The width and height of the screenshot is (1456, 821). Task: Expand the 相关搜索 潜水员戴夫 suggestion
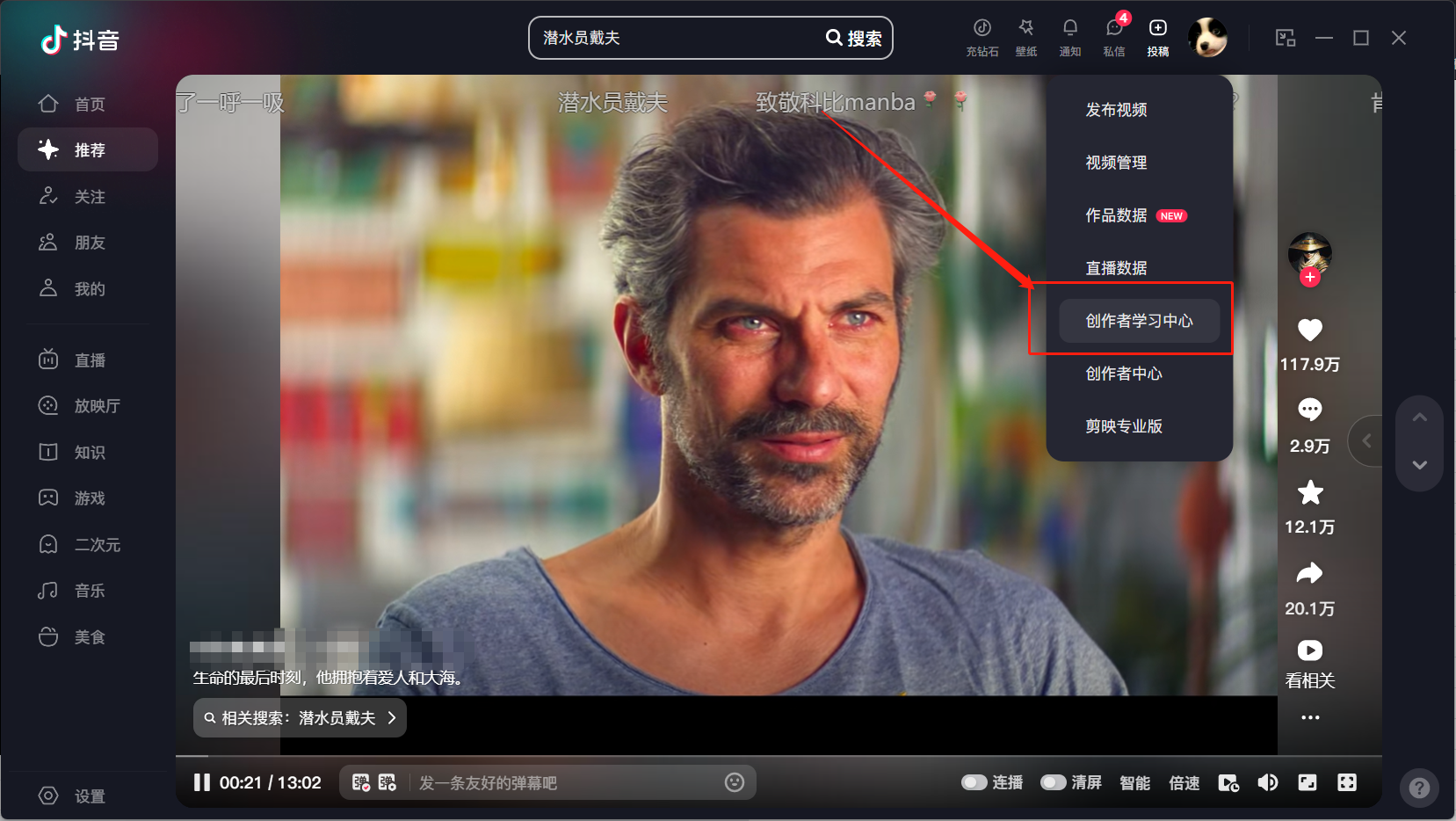coord(300,718)
